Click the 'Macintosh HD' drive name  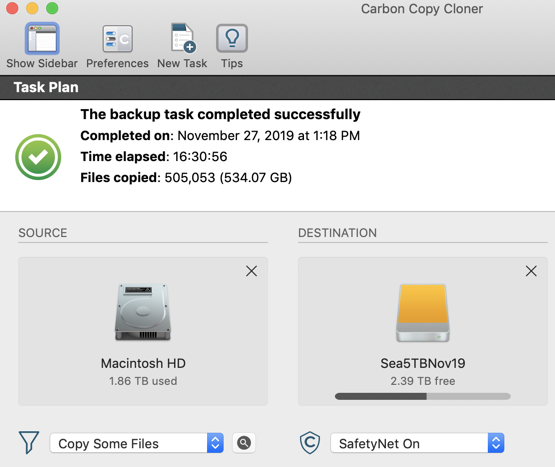pyautogui.click(x=143, y=363)
